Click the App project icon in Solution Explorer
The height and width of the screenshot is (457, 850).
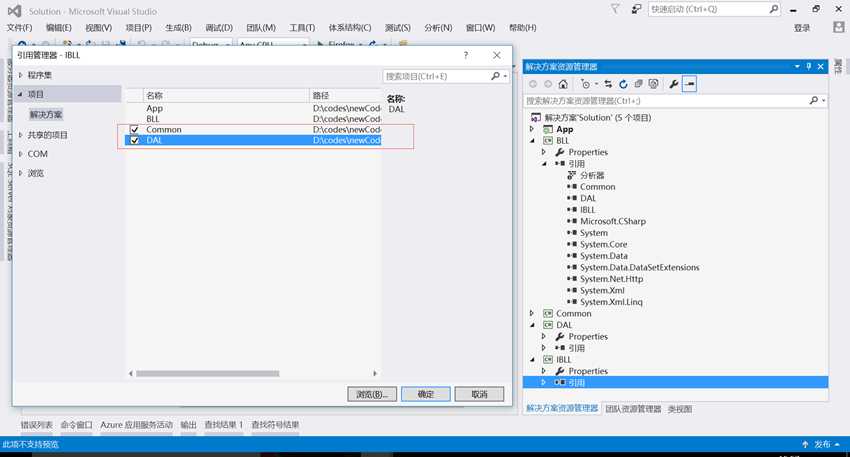[548, 129]
